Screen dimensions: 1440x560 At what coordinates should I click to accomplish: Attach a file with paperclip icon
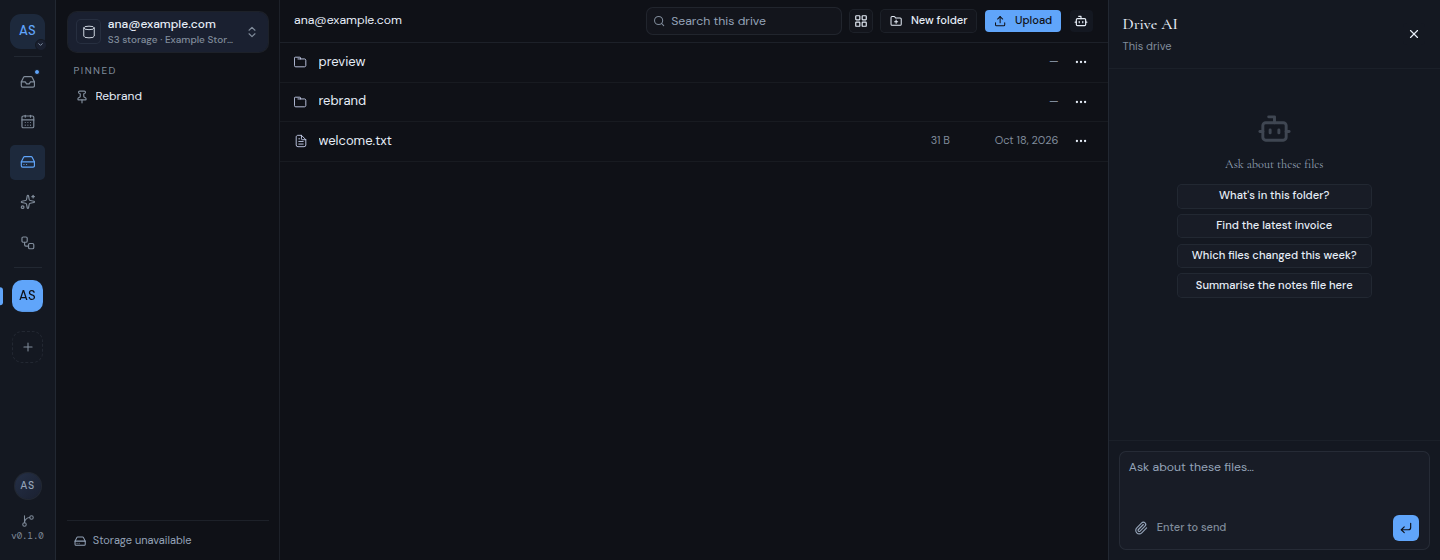tap(1140, 527)
